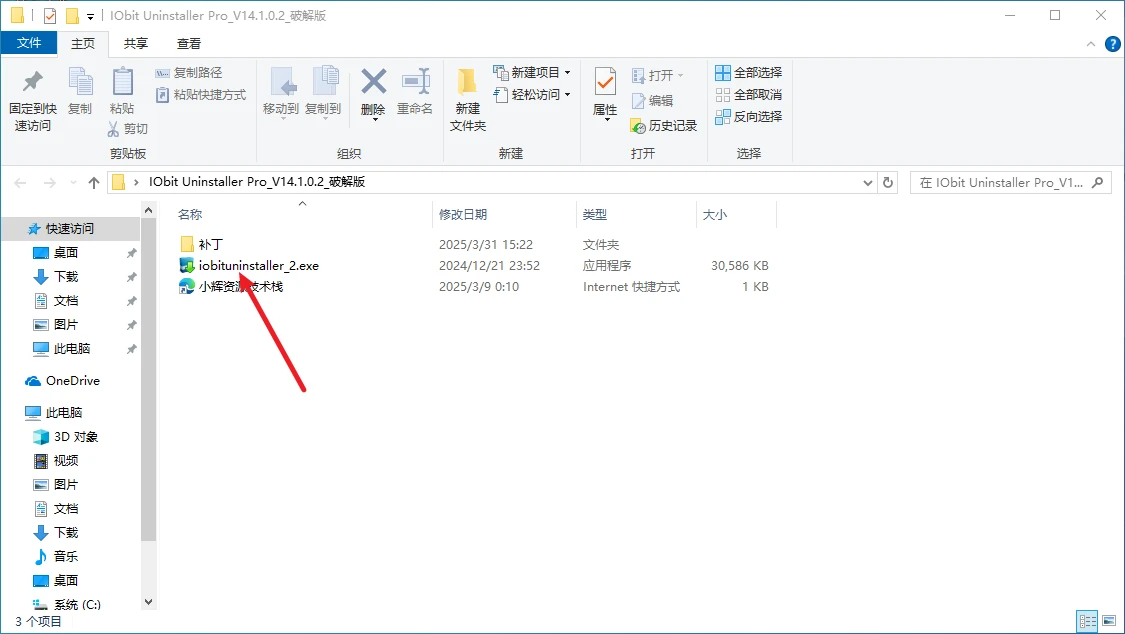Image resolution: width=1125 pixels, height=634 pixels.
Task: Switch to Large icons view
Action: [1109, 621]
